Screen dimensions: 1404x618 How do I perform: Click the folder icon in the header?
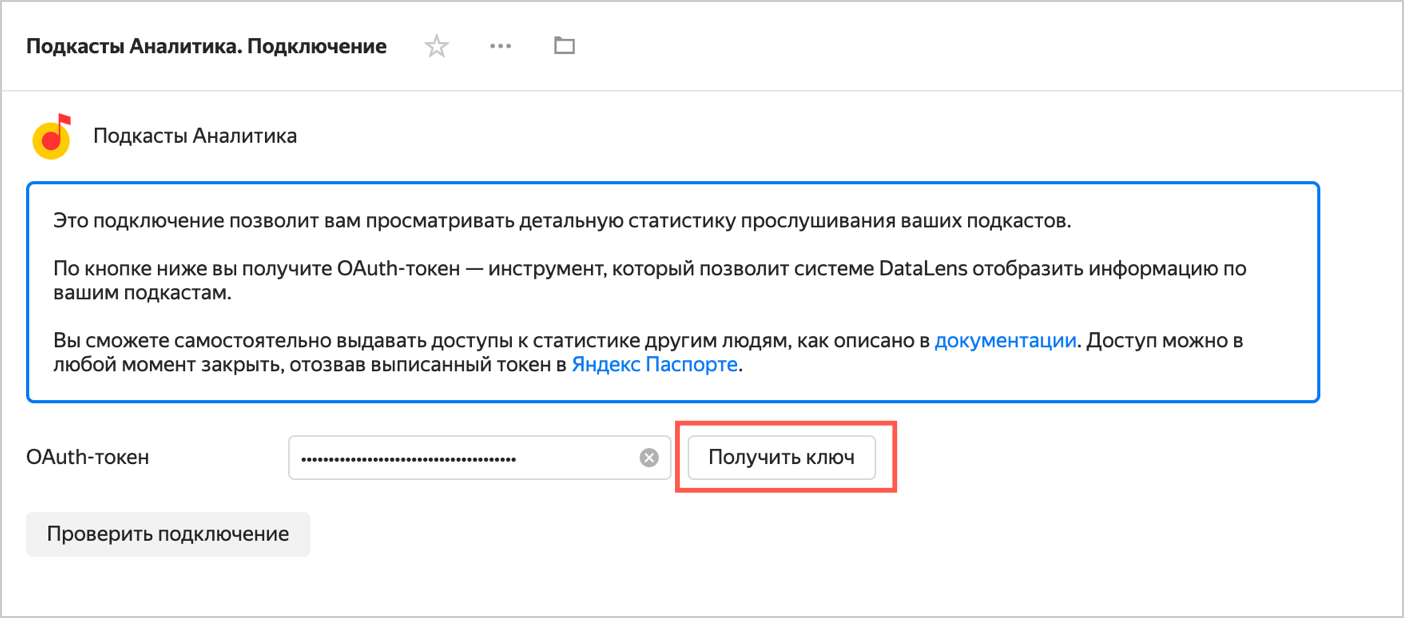click(x=564, y=46)
